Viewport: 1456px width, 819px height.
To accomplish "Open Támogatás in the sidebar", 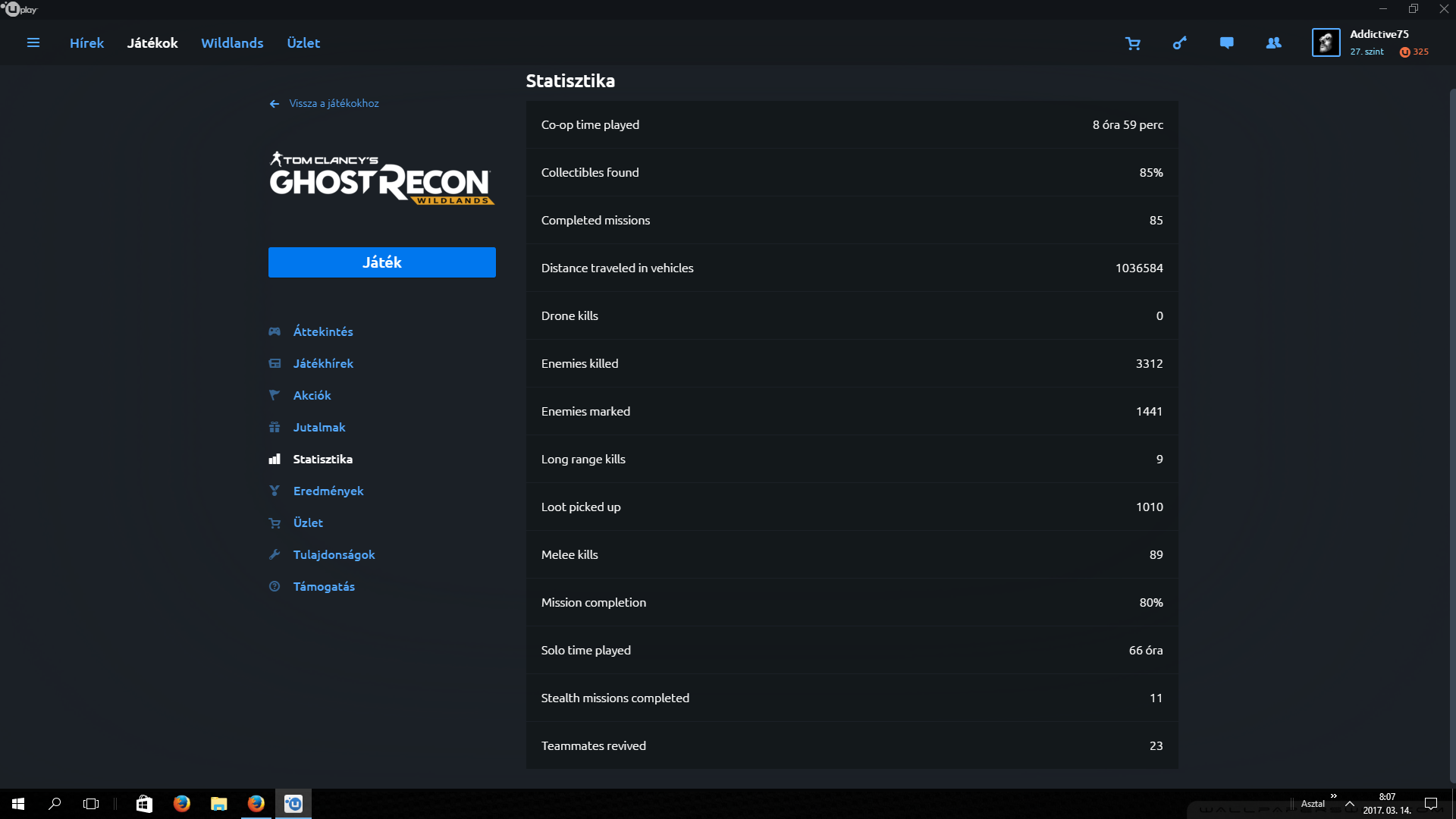I will click(324, 586).
